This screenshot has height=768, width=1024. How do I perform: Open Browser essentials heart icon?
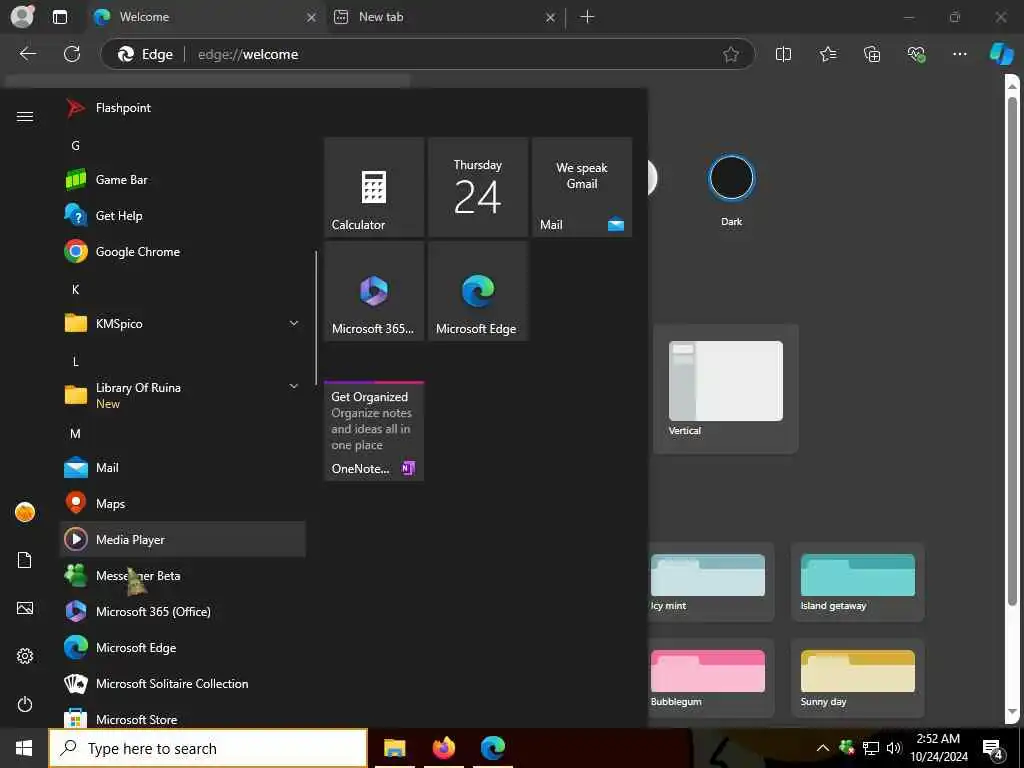pyautogui.click(x=916, y=54)
